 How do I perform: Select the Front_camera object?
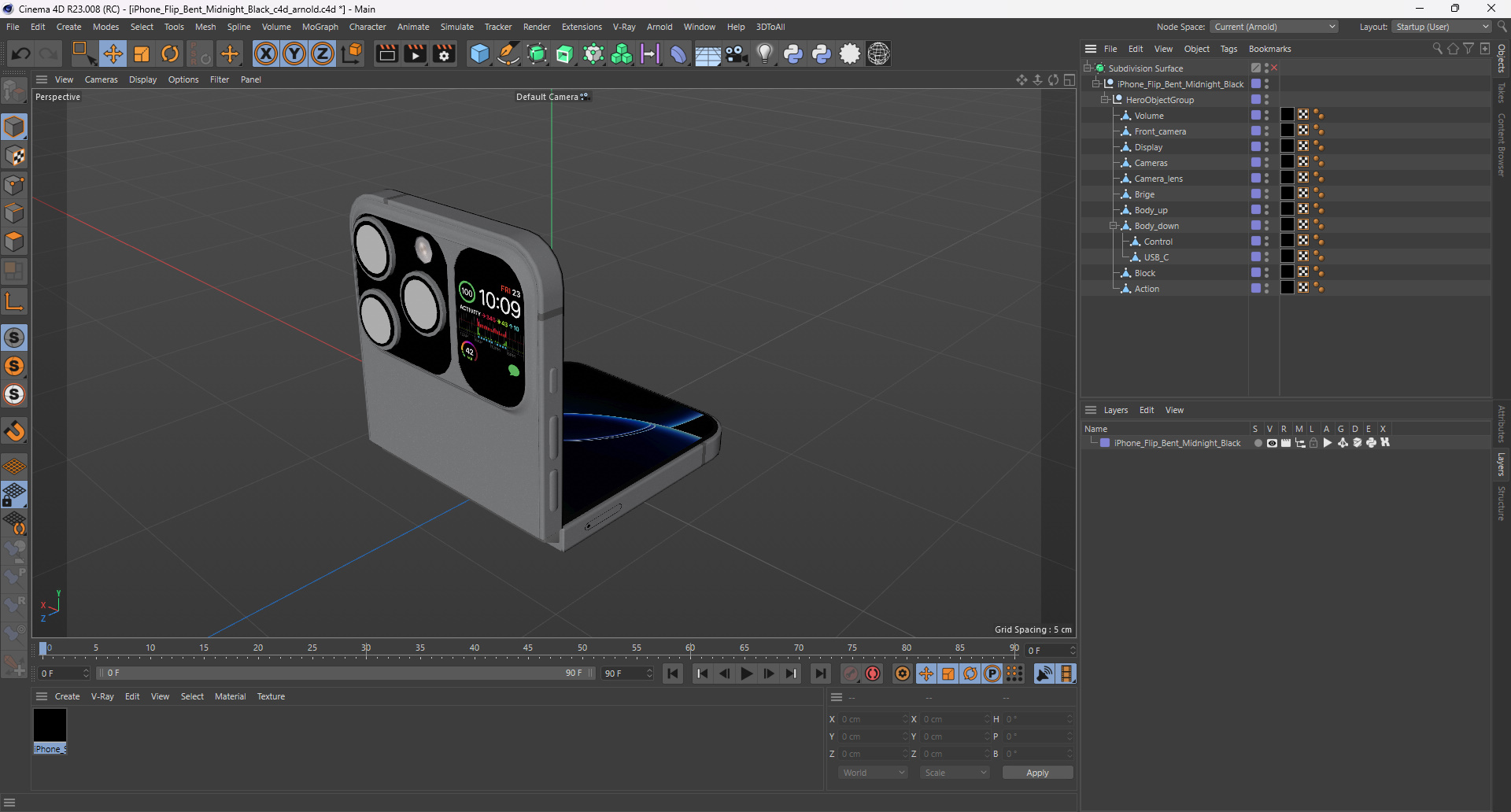pos(1160,131)
